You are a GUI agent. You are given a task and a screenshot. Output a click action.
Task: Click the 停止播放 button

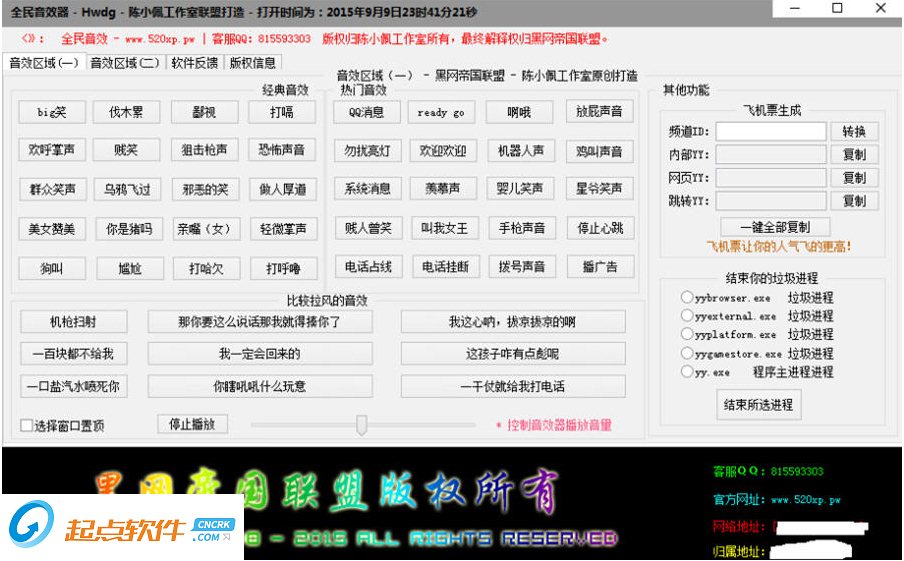(x=193, y=424)
